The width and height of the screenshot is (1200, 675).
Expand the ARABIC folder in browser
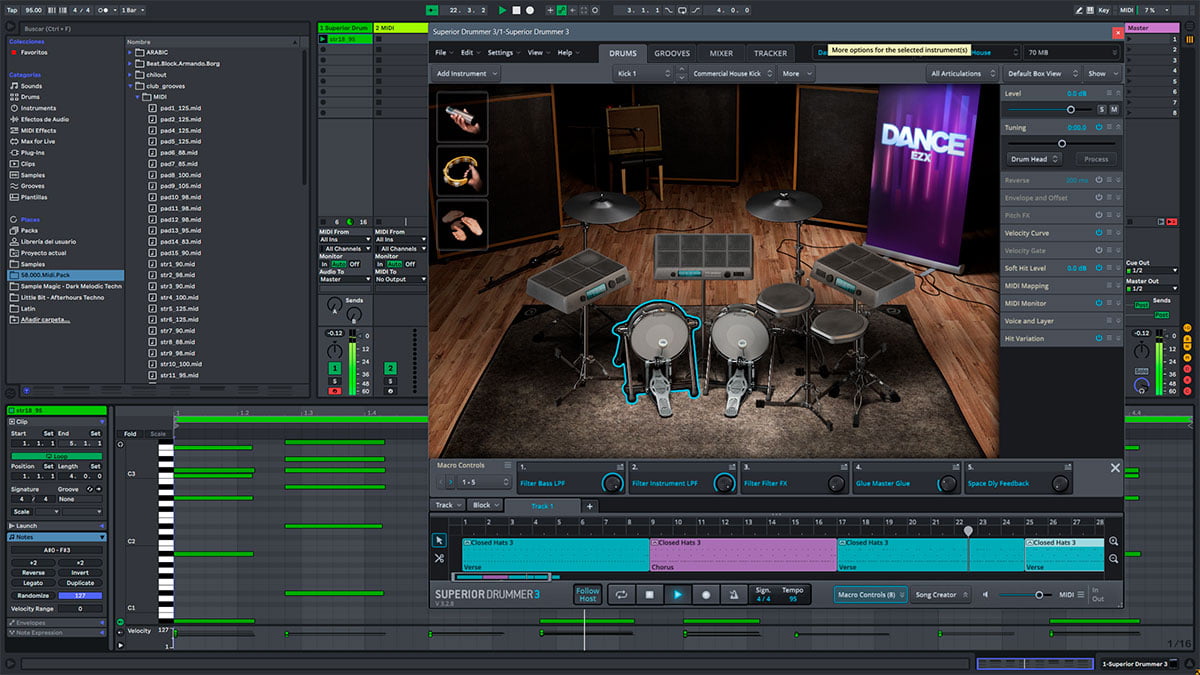131,52
